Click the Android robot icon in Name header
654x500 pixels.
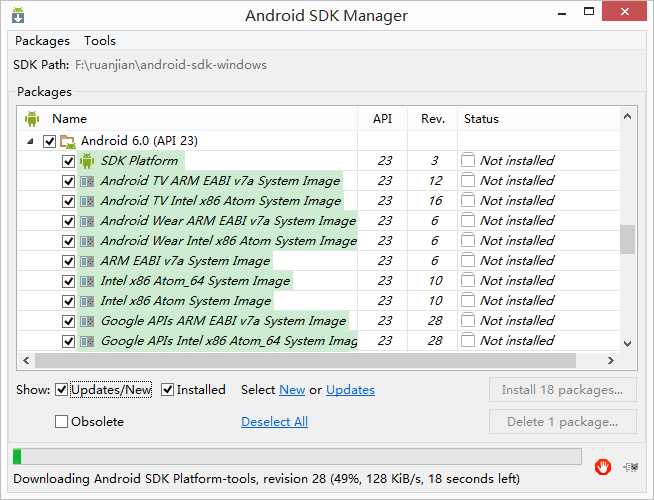[32, 119]
